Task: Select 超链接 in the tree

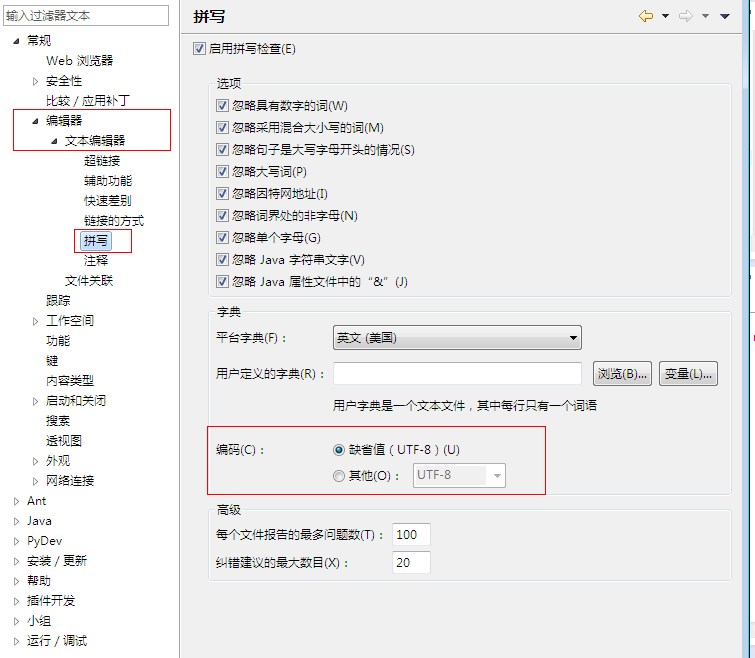Action: pyautogui.click(x=102, y=161)
